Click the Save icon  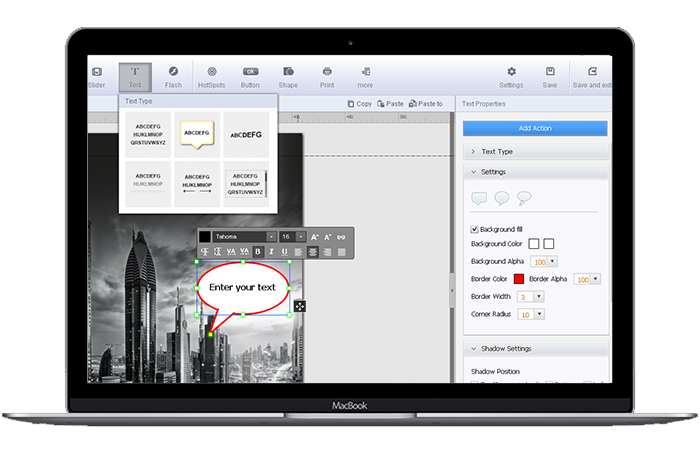(x=550, y=76)
